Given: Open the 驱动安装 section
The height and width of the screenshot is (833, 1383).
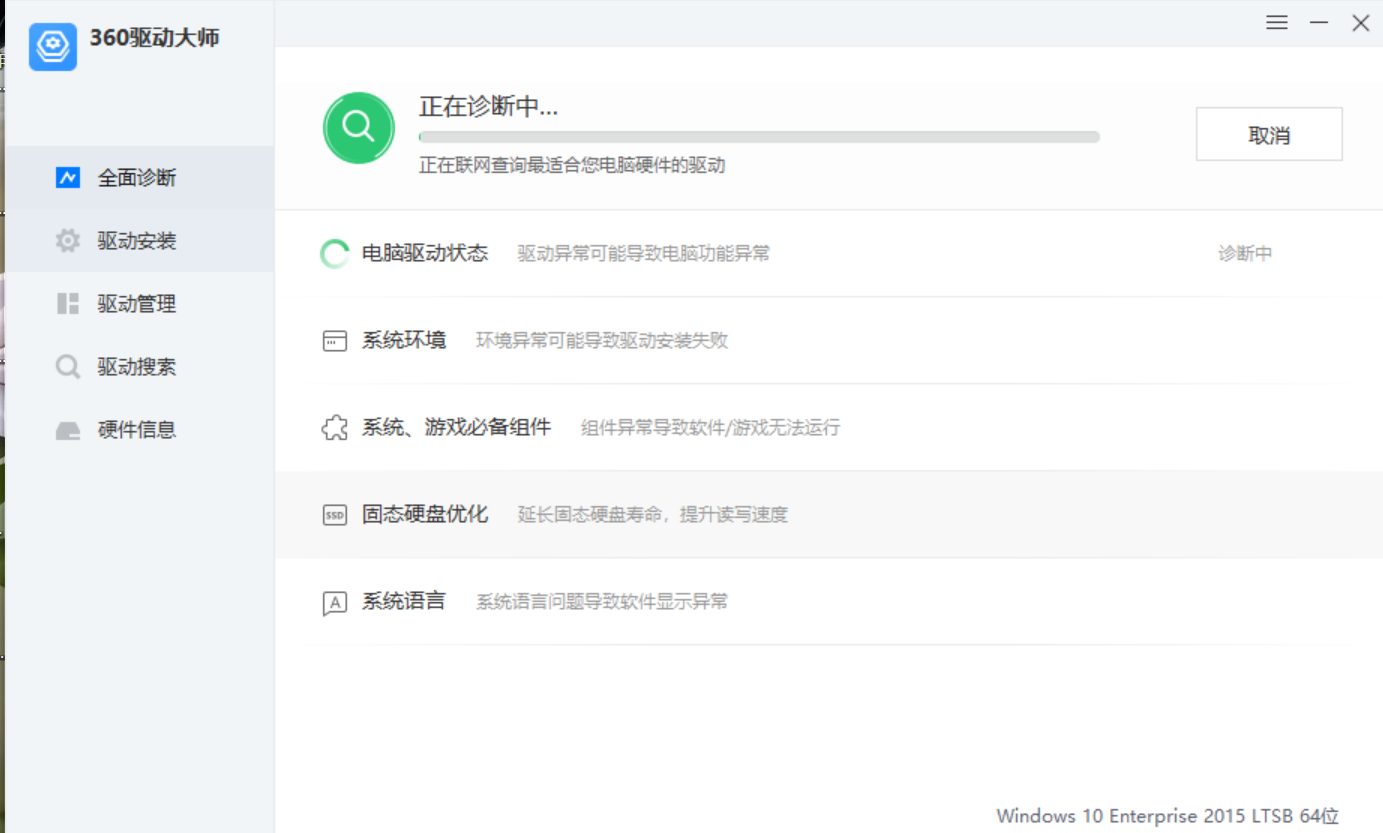Looking at the screenshot, I should point(140,241).
